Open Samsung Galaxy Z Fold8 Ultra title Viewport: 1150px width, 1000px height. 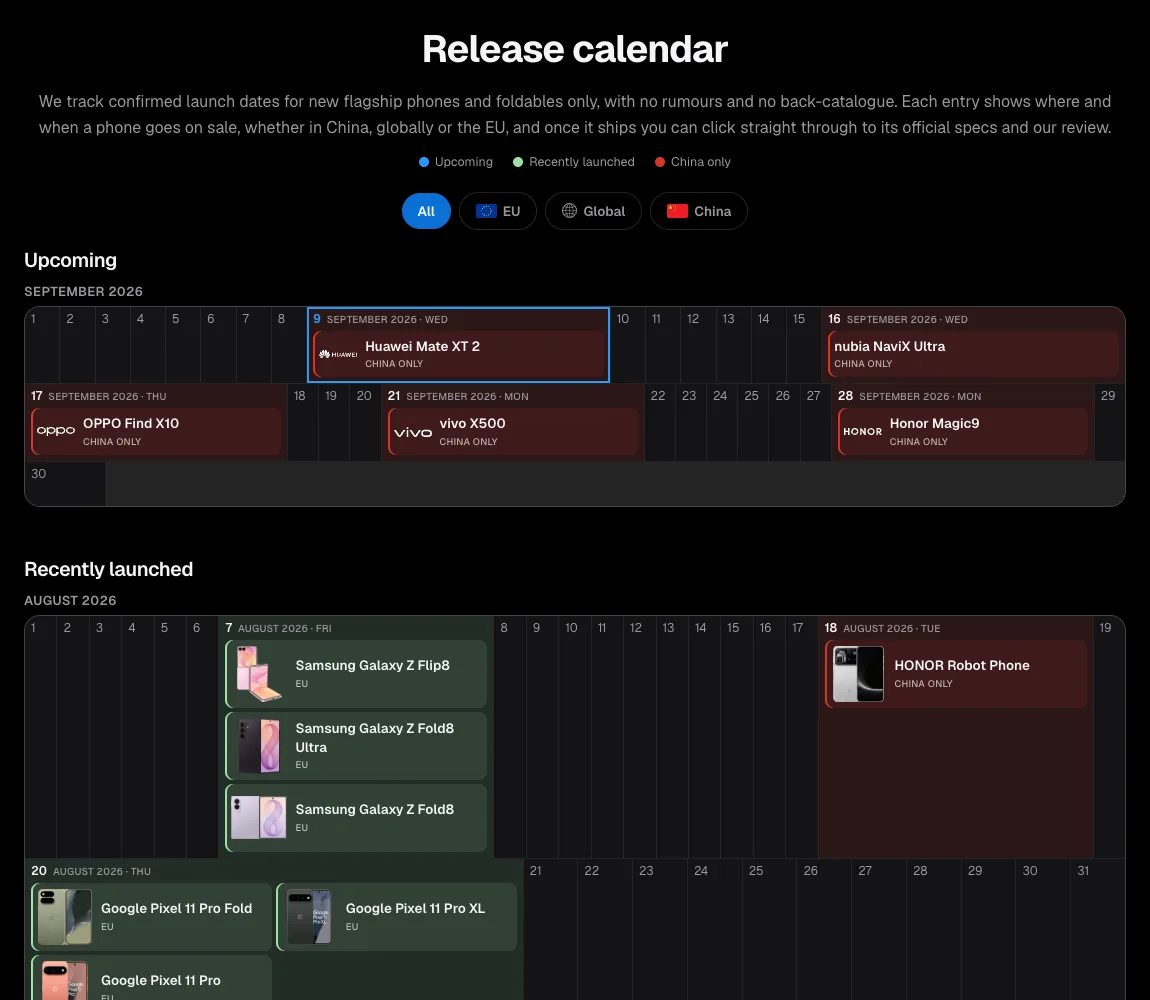375,738
